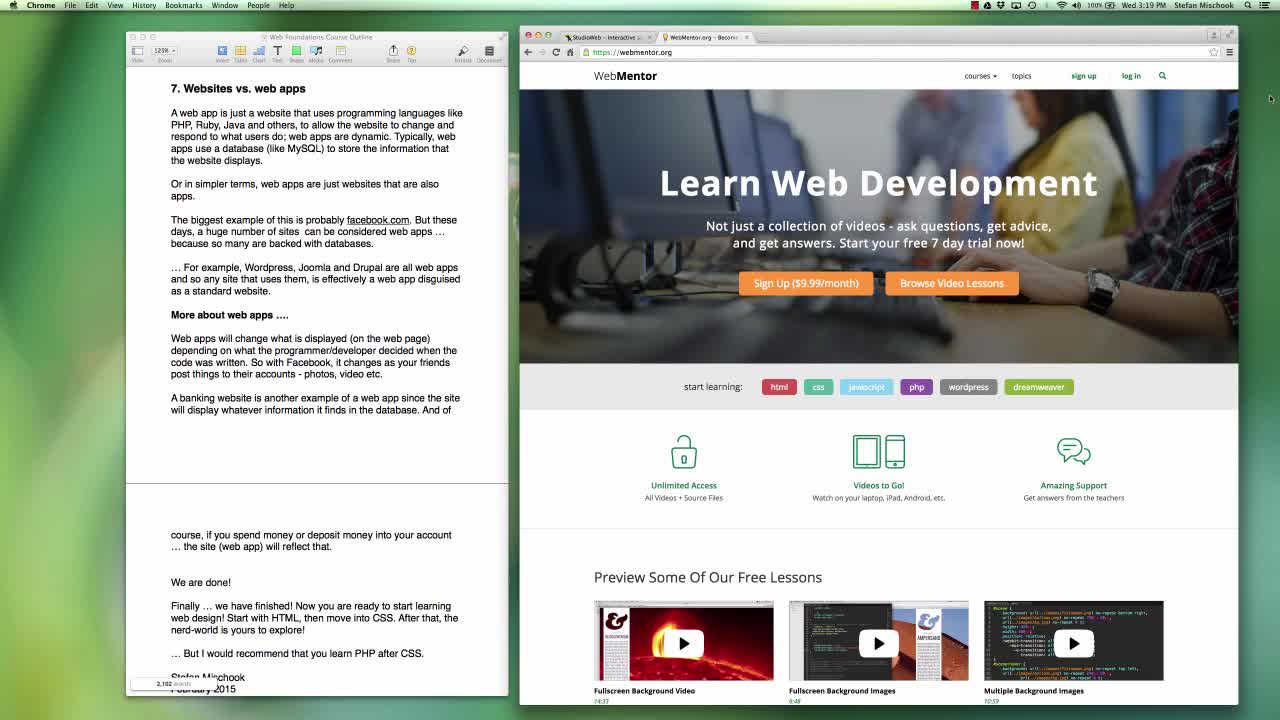Open the 125% zoom dropdown in Pages

point(164,51)
